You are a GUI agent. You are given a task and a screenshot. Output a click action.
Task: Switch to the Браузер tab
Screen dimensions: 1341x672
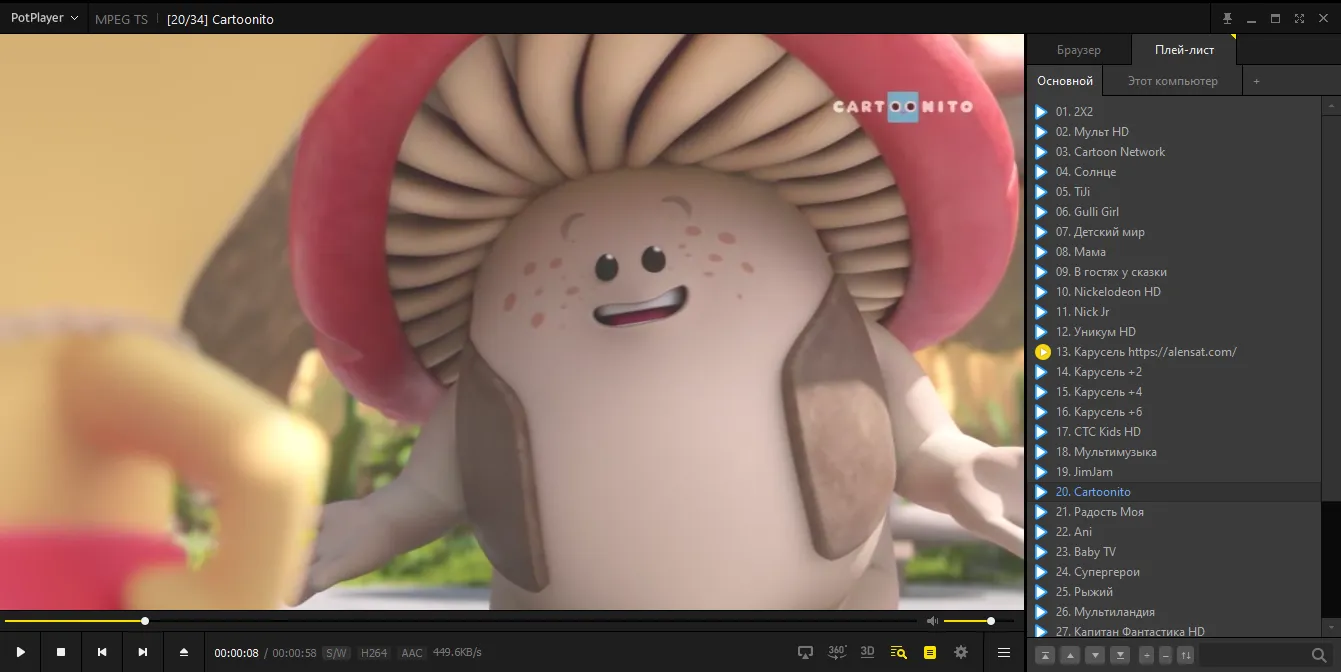click(x=1079, y=50)
